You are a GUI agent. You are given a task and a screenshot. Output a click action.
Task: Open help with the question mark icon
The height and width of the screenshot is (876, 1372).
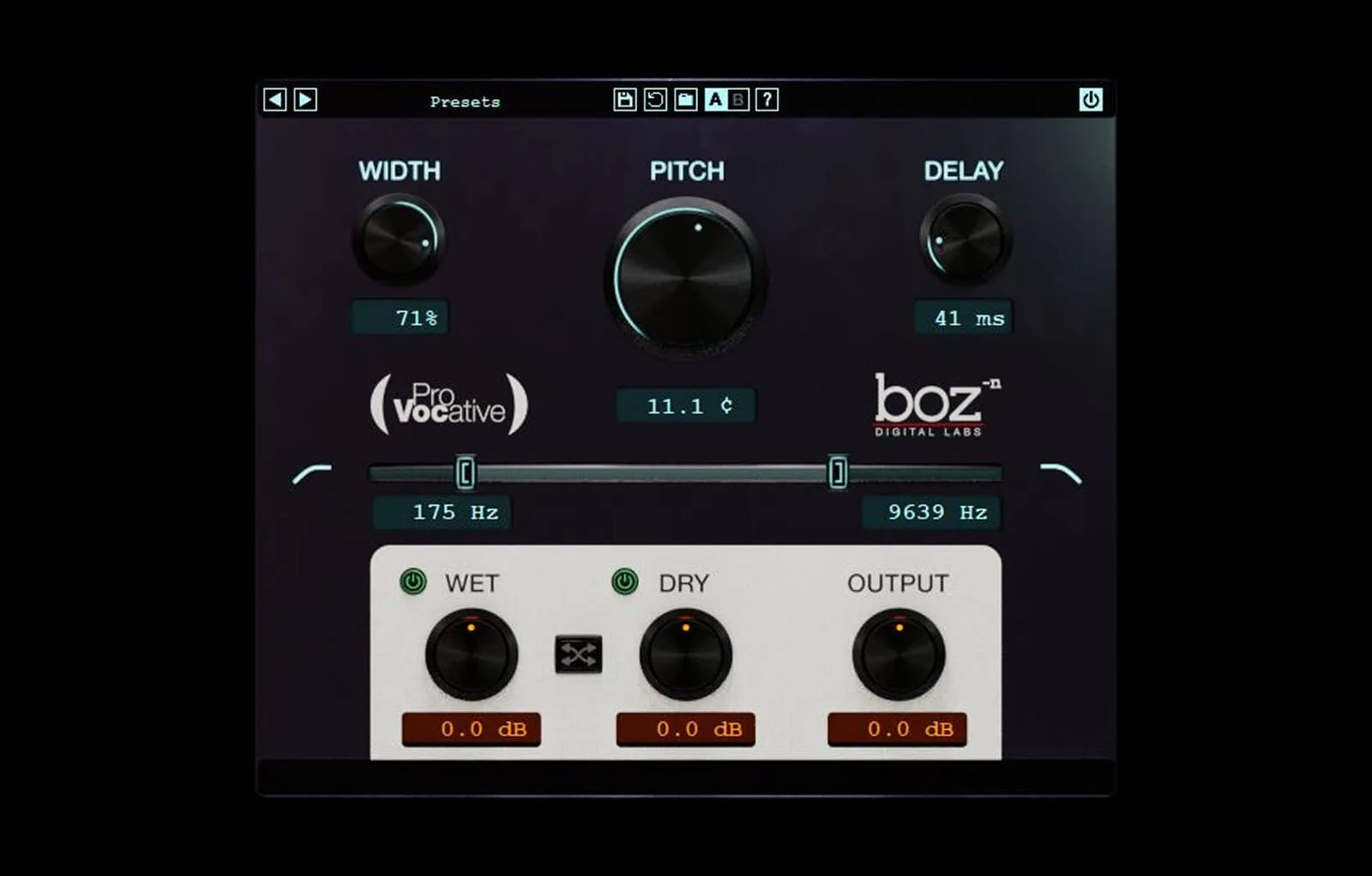click(767, 99)
